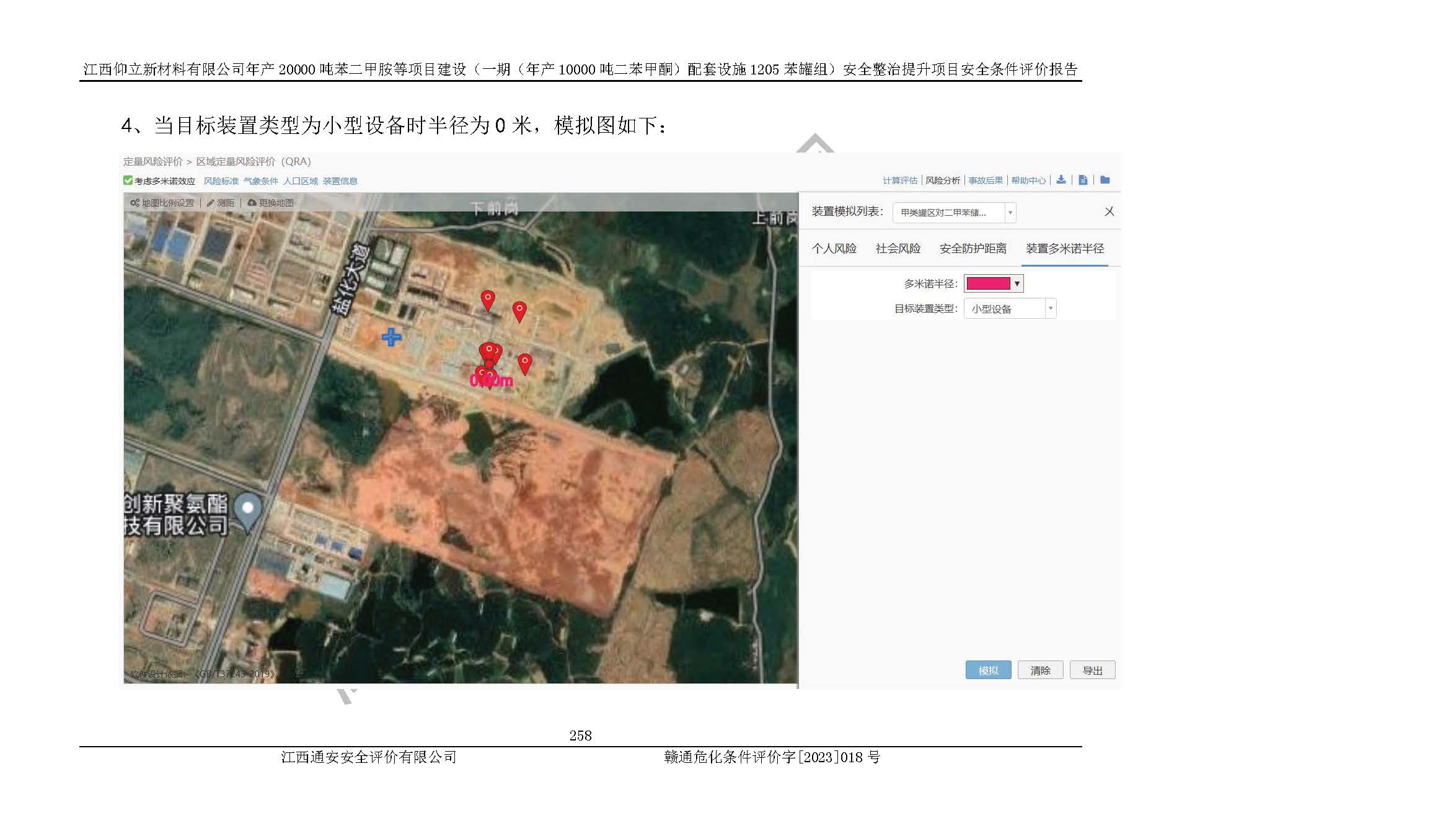Click the 导出 export button
The image size is (1456, 836).
click(1092, 670)
